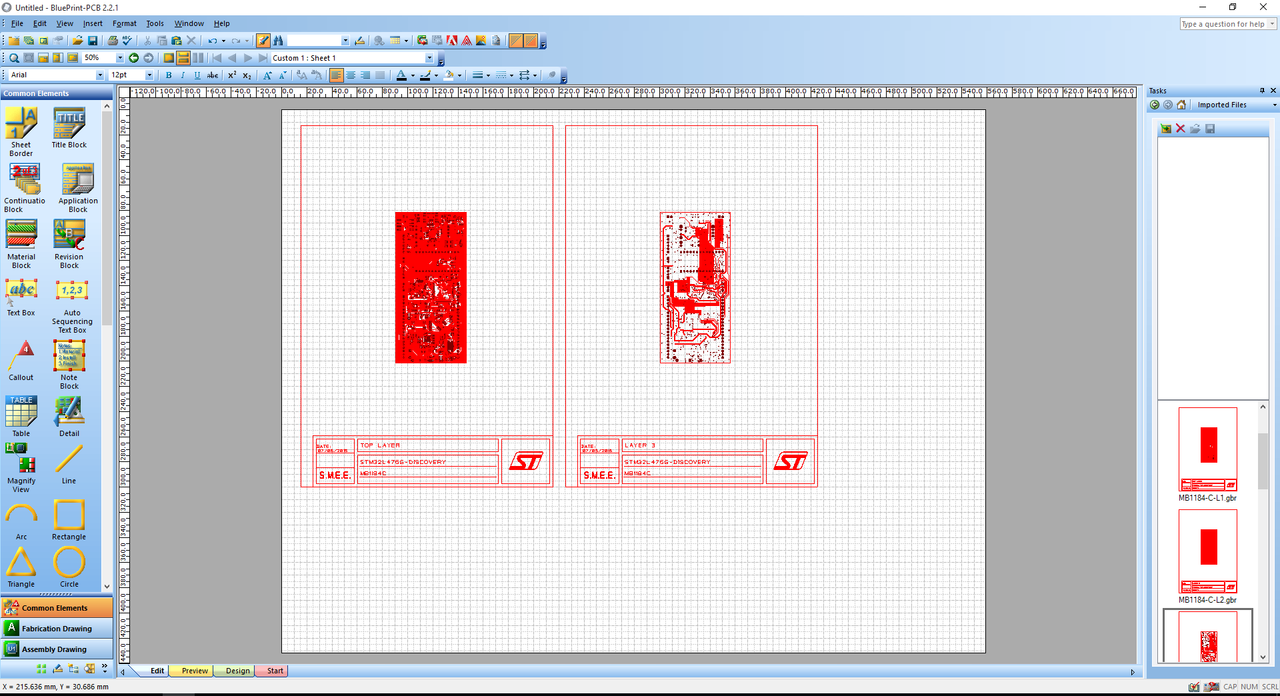Click the Open folder icon in toolbar
This screenshot has height=696, width=1280.
coord(77,41)
